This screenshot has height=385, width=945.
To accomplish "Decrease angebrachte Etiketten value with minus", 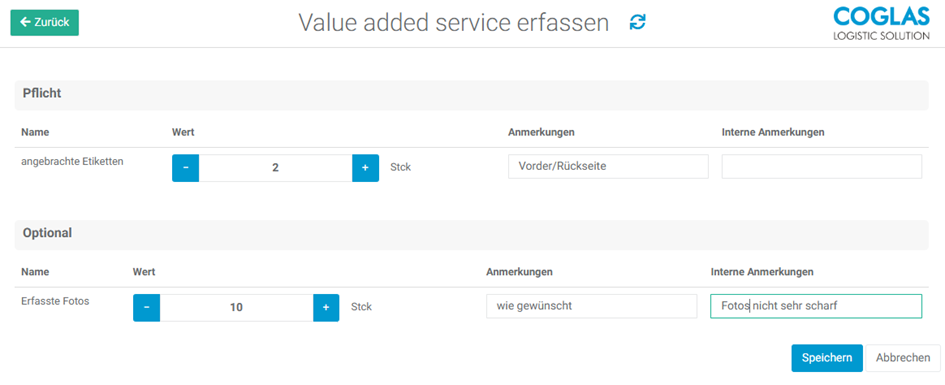I will tap(186, 168).
